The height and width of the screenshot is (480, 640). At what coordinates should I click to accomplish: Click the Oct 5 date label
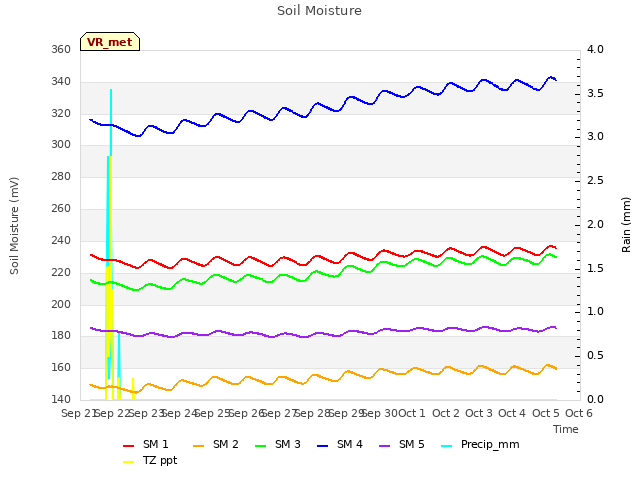click(x=546, y=413)
